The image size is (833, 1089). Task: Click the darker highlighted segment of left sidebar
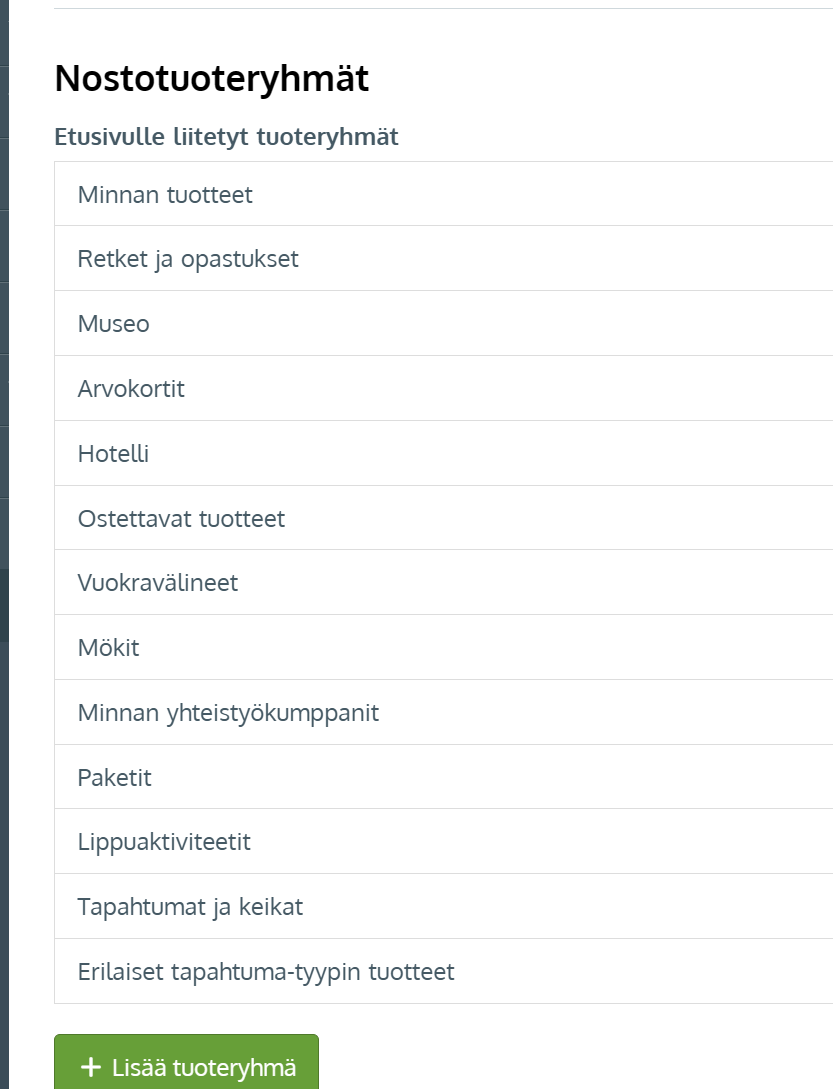4,606
